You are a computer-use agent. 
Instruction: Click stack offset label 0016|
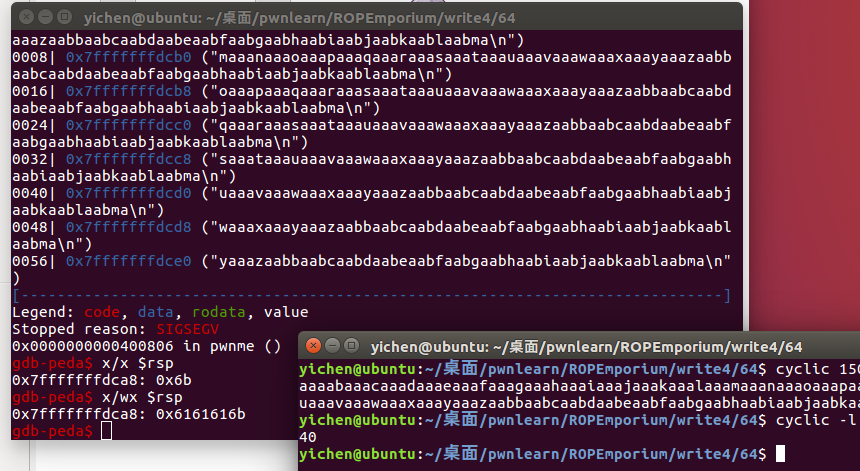tap(34, 91)
